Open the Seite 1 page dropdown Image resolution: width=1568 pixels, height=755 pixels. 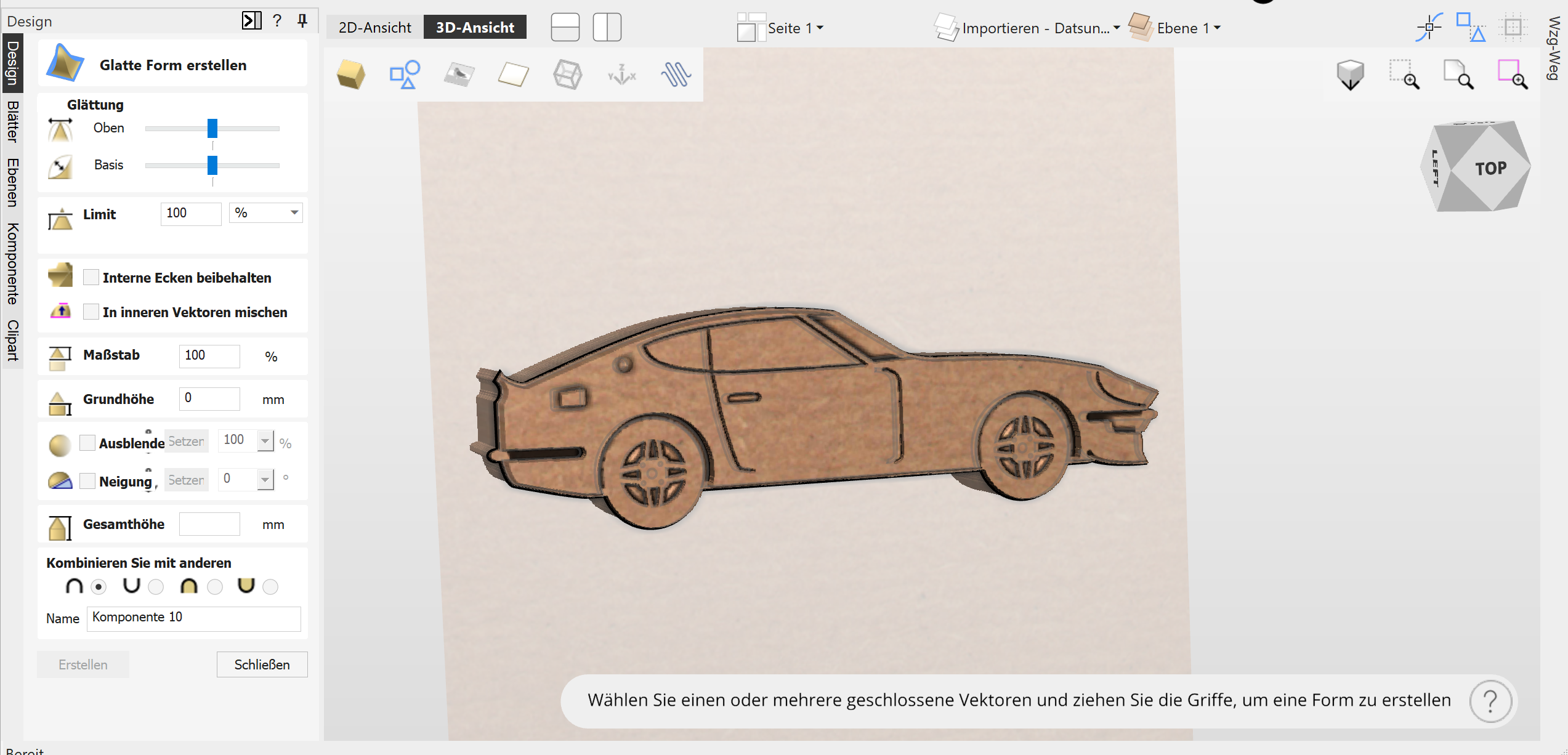pyautogui.click(x=820, y=28)
